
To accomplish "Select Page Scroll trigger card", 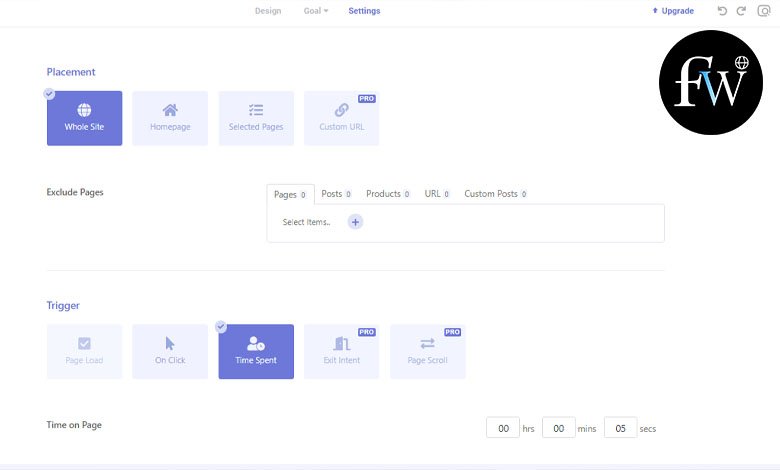I will (428, 352).
